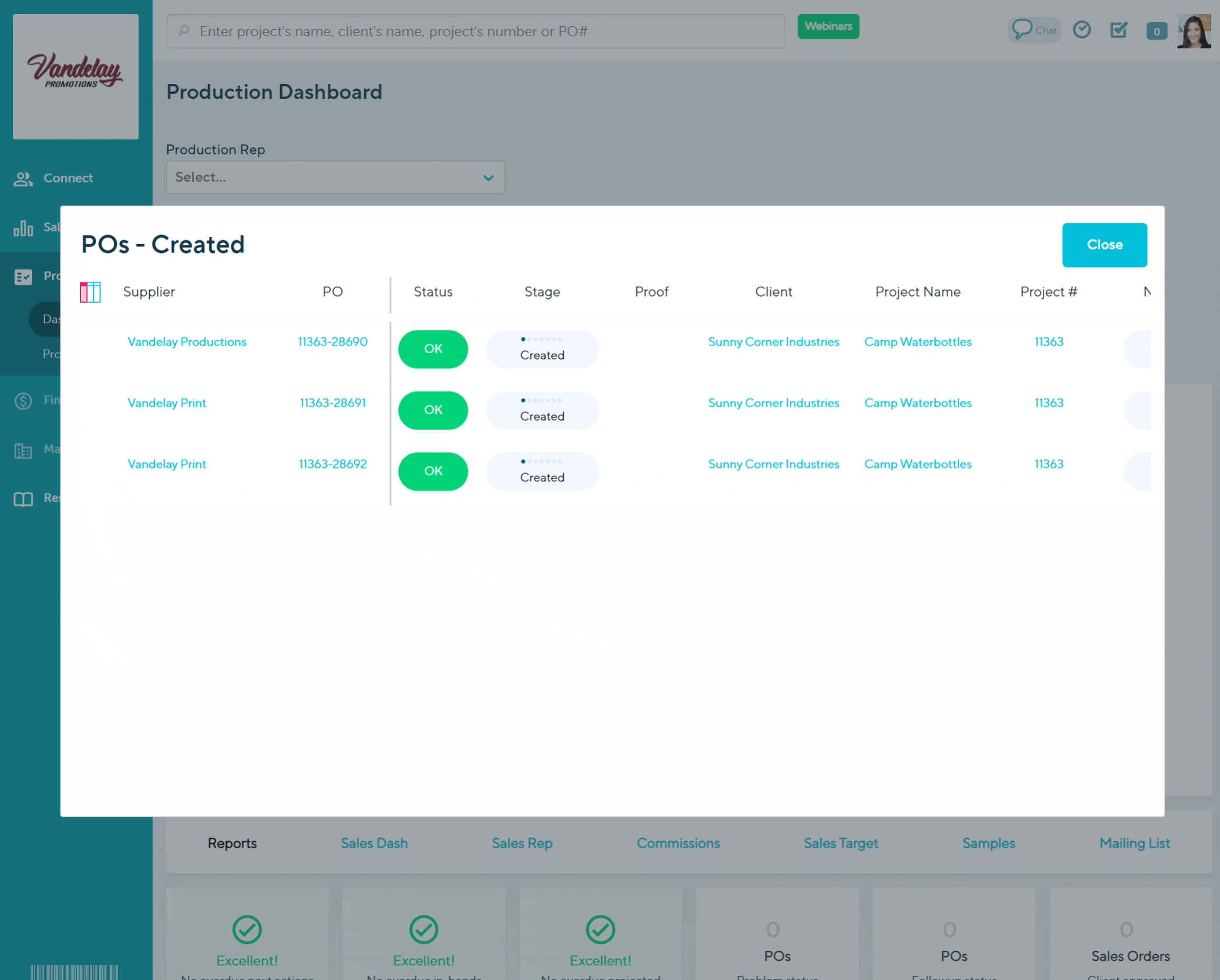Open Created stage selector for PO 11363-28692

pyautogui.click(x=542, y=471)
